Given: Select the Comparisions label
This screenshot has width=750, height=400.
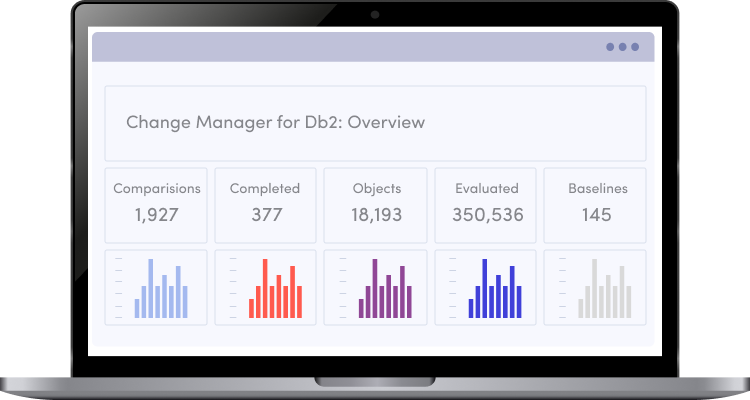Looking at the screenshot, I should pyautogui.click(x=157, y=188).
